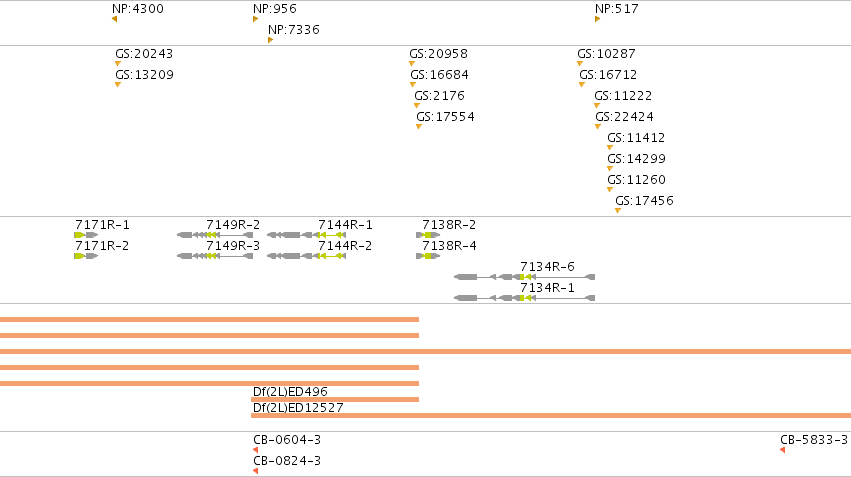Select the 7144R-2 transcript model
851x477 pixels.
click(307, 256)
